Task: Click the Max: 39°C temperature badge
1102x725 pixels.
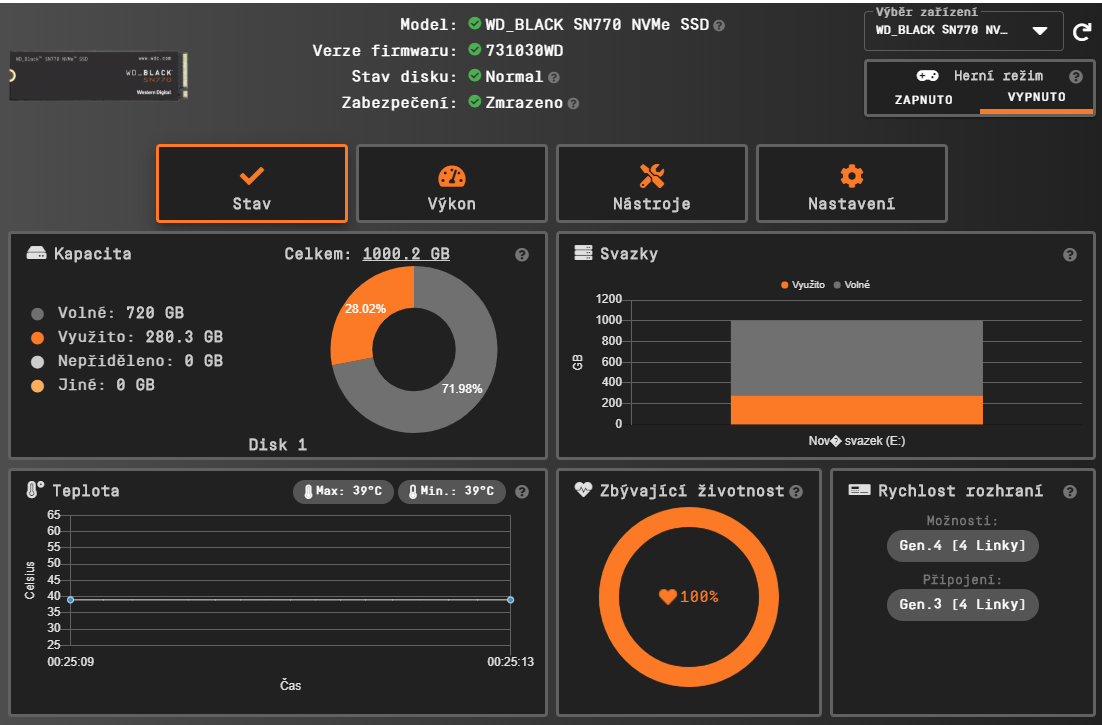Action: 343,491
